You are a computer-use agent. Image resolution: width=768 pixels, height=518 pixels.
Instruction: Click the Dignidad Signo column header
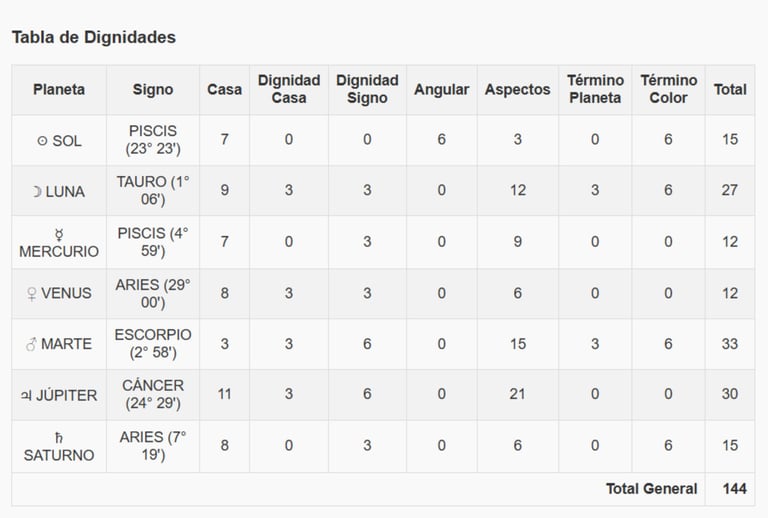pos(367,89)
